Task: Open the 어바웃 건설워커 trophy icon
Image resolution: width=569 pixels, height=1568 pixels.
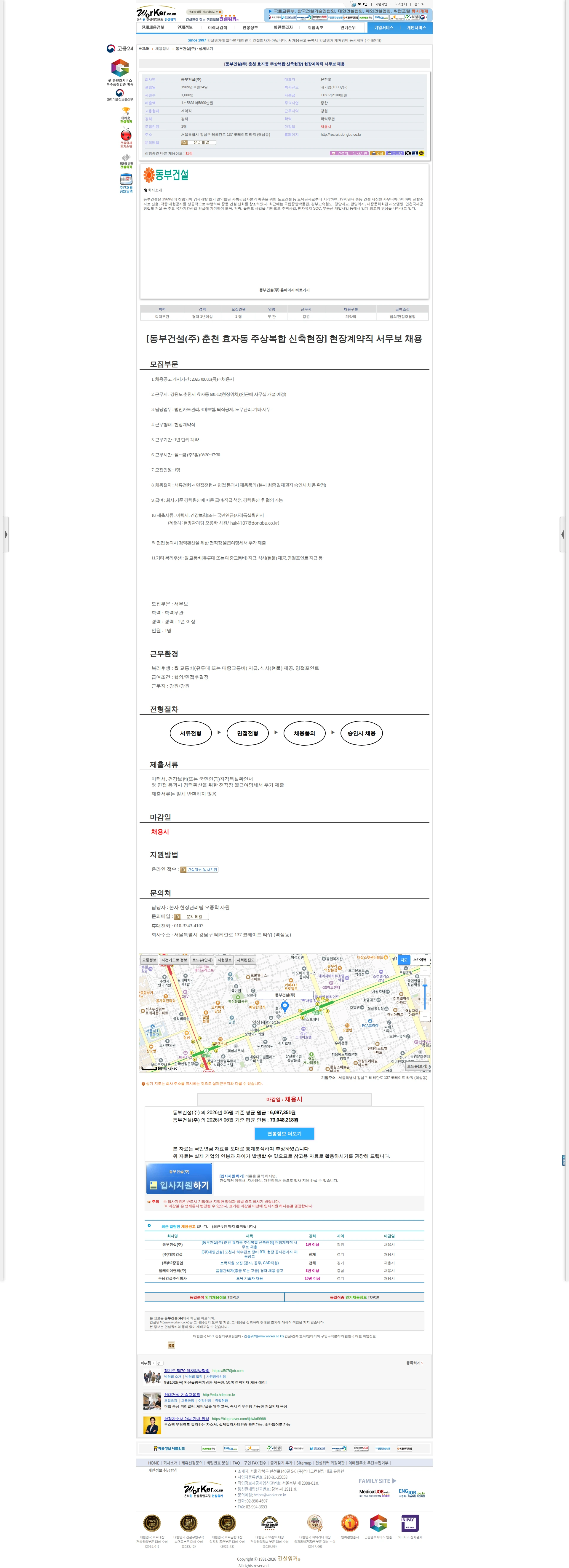Action: (x=126, y=115)
